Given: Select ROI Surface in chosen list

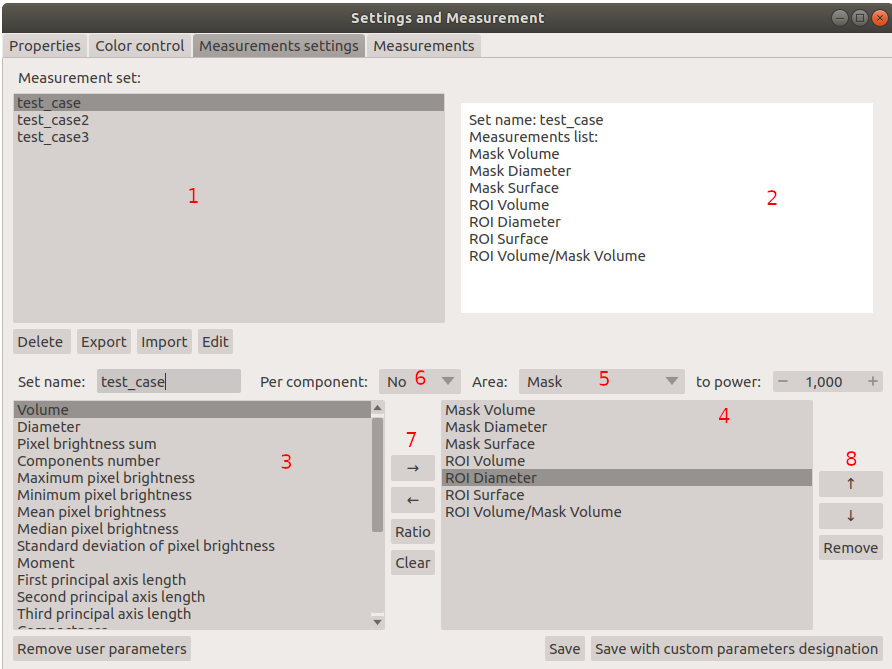Looking at the screenshot, I should click(627, 495).
